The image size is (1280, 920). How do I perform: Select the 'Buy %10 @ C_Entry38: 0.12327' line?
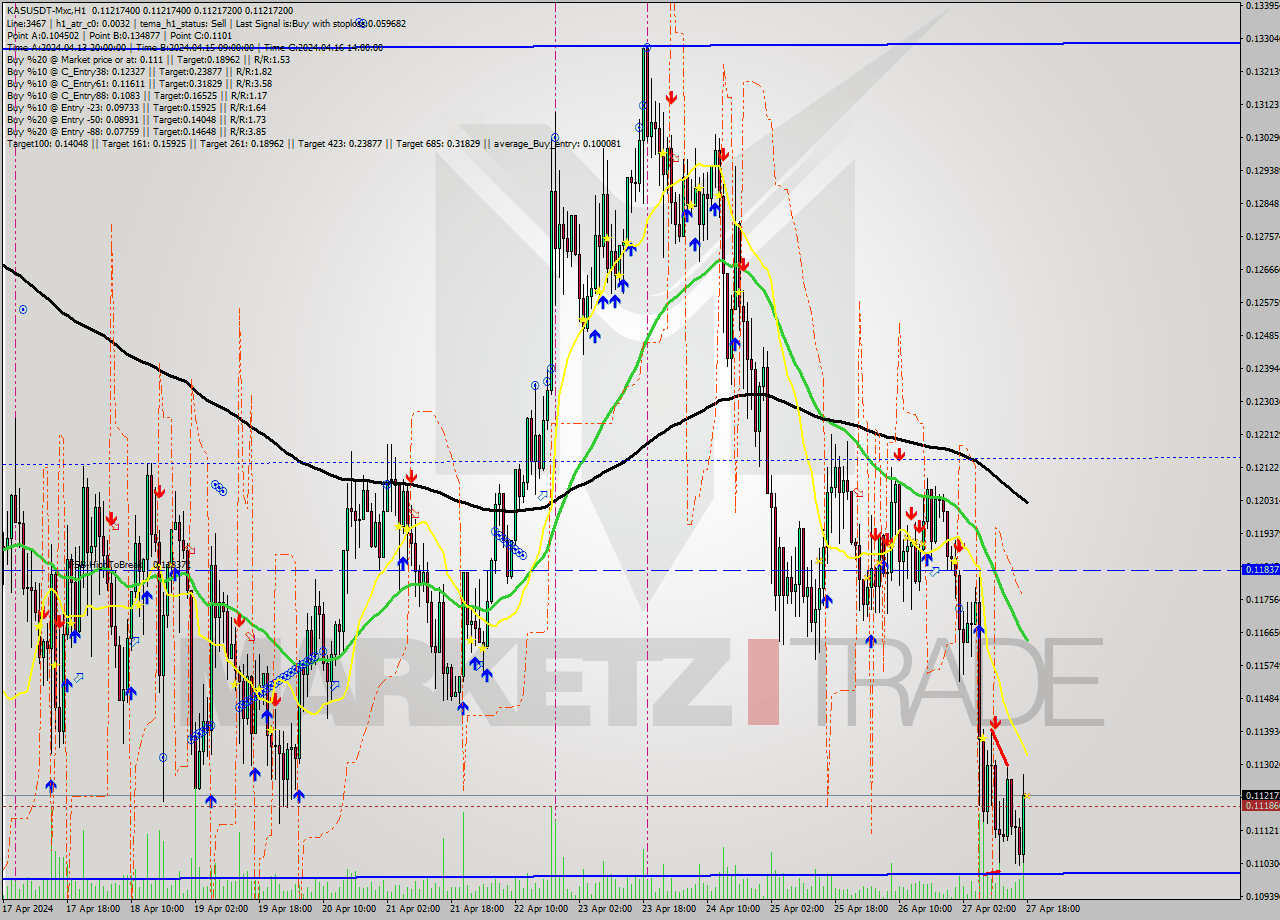tap(139, 71)
